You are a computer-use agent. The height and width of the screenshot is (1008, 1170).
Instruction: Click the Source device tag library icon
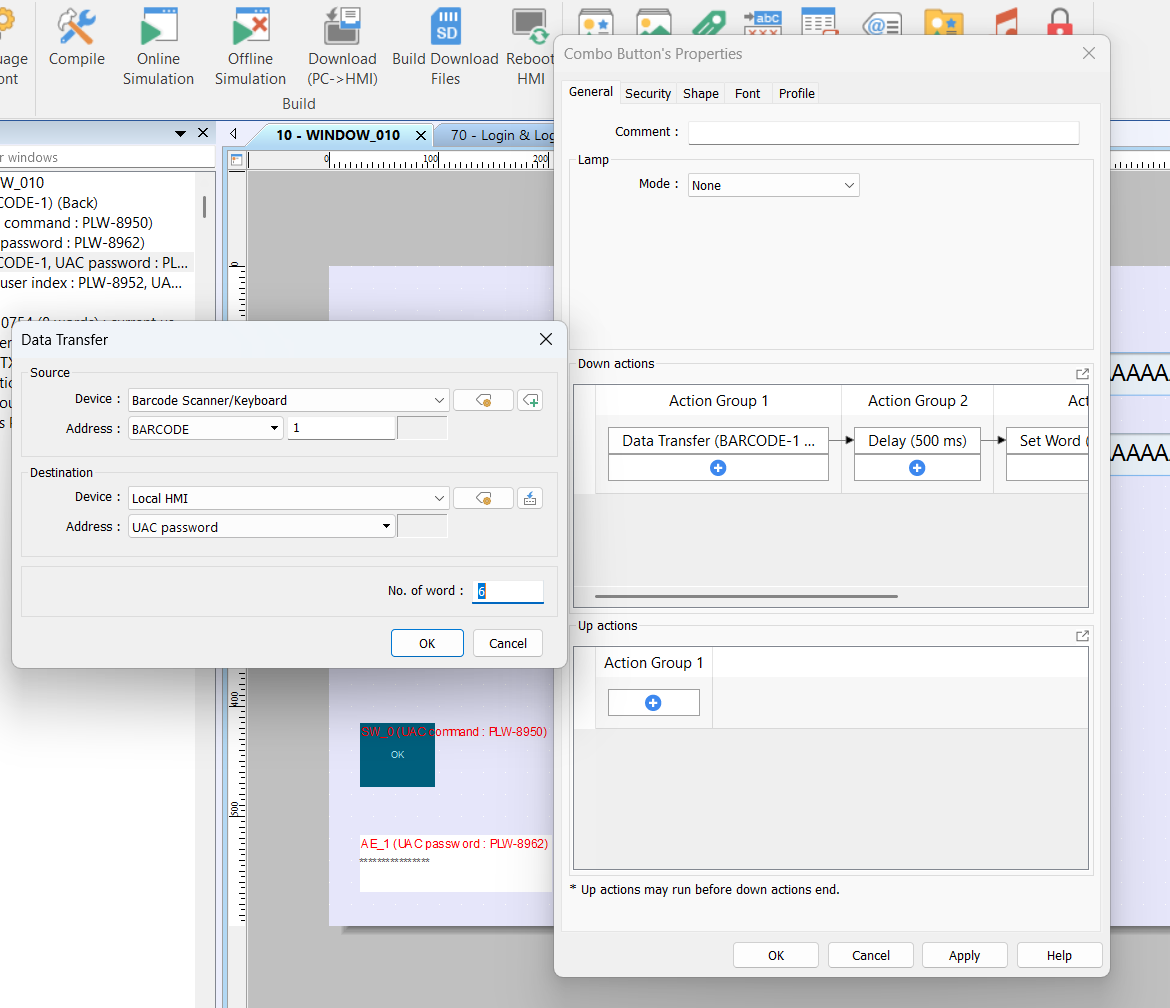[483, 400]
